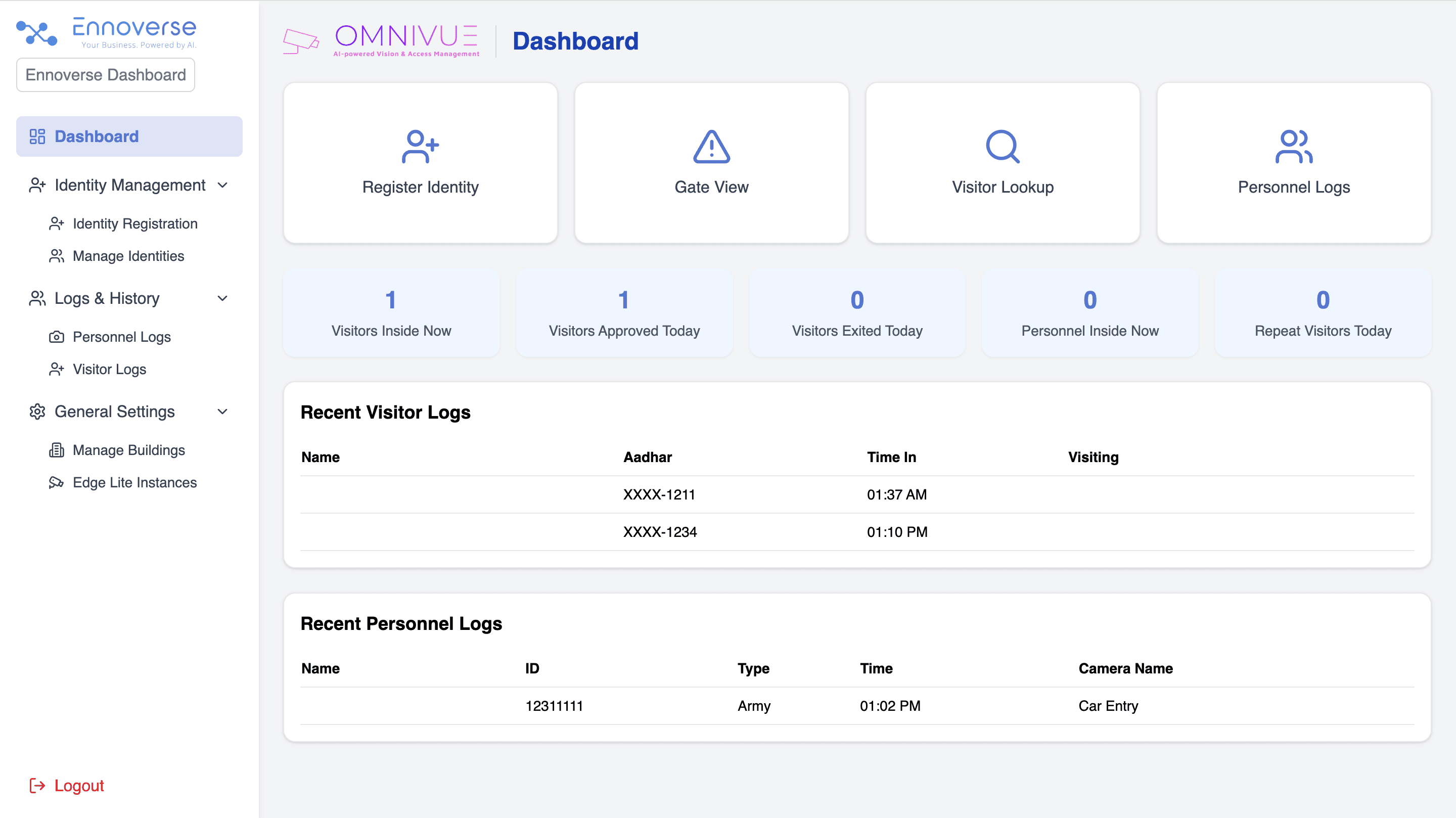Expand the Identity Management section
Image resolution: width=1456 pixels, height=818 pixels.
(222, 185)
